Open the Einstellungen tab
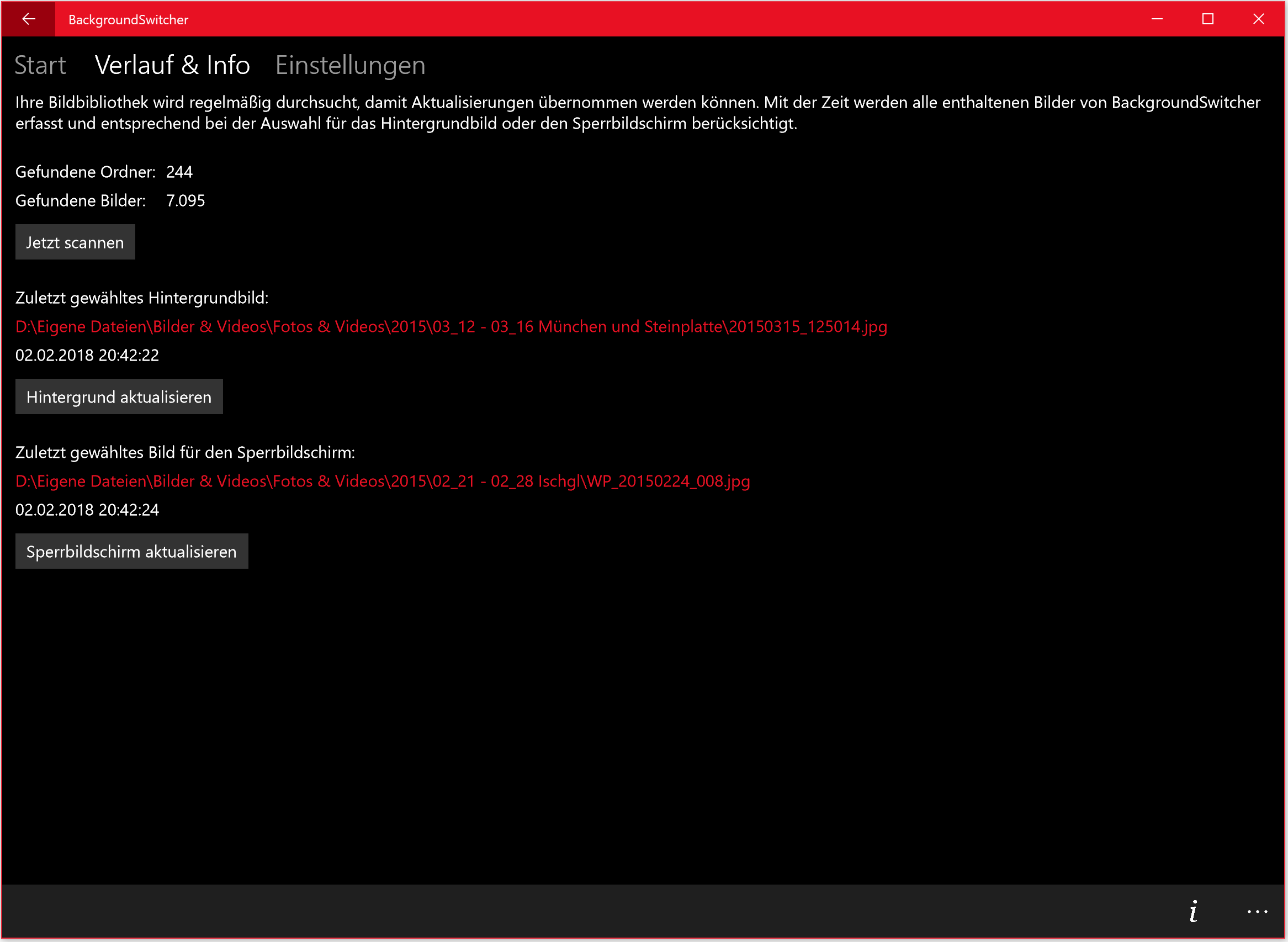 (x=350, y=65)
